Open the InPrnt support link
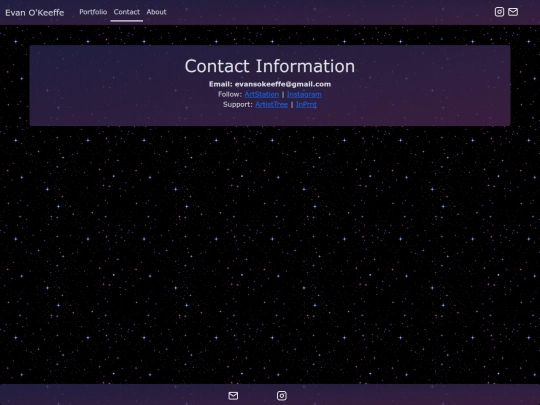Viewport: 540px width, 405px height. pyautogui.click(x=306, y=104)
